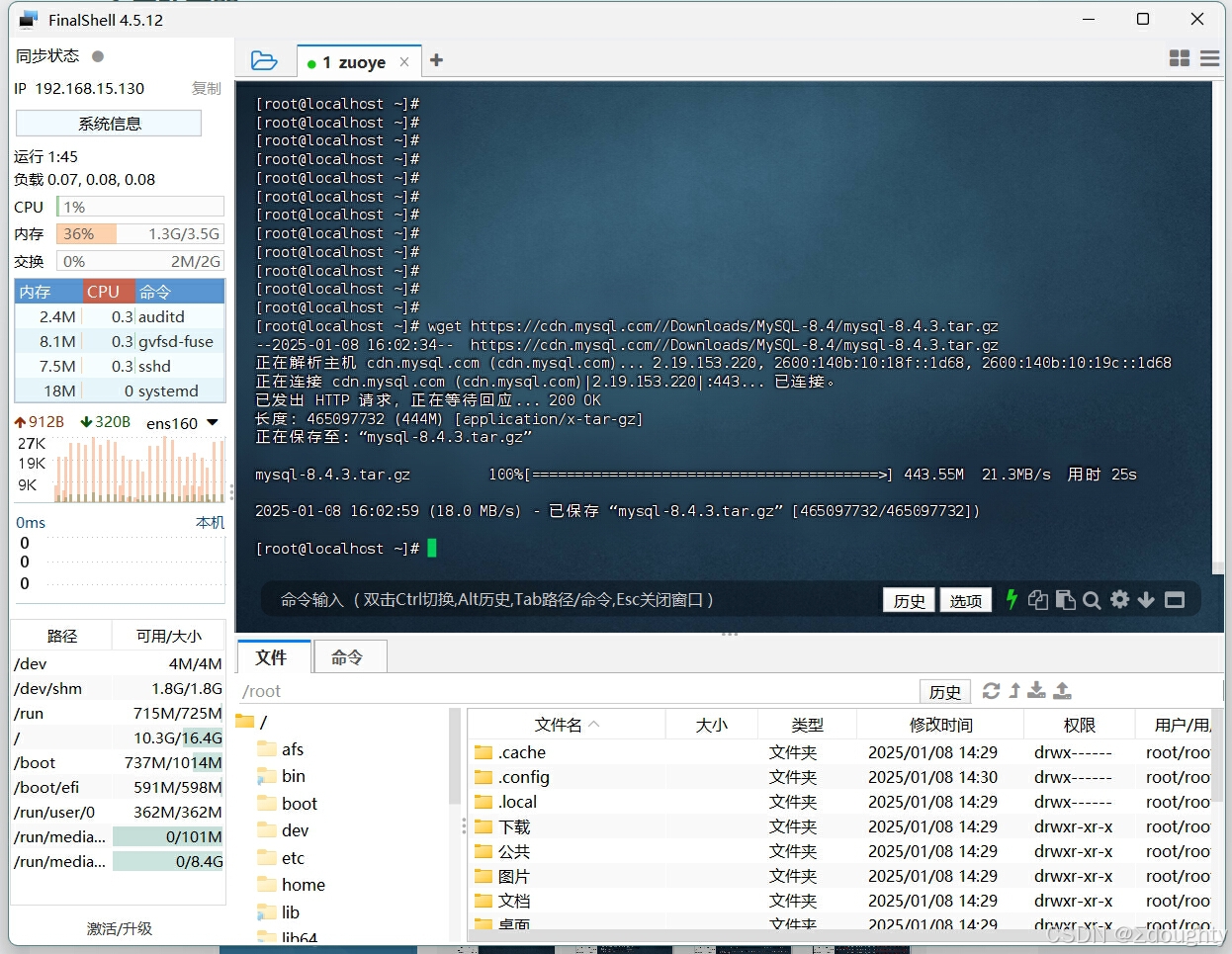Select the 文档 folder row
This screenshot has height=954, width=1232.
click(x=841, y=901)
